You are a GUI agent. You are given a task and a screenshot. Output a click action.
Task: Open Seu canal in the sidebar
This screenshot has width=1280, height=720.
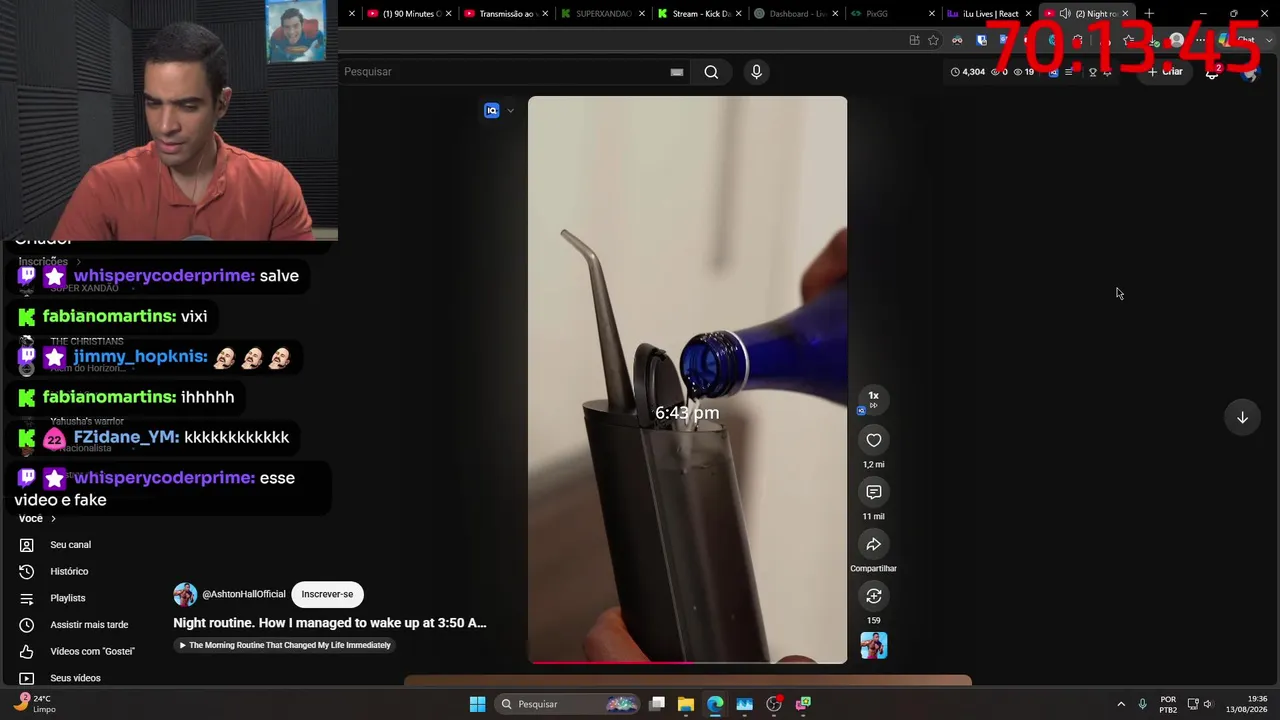coord(70,545)
